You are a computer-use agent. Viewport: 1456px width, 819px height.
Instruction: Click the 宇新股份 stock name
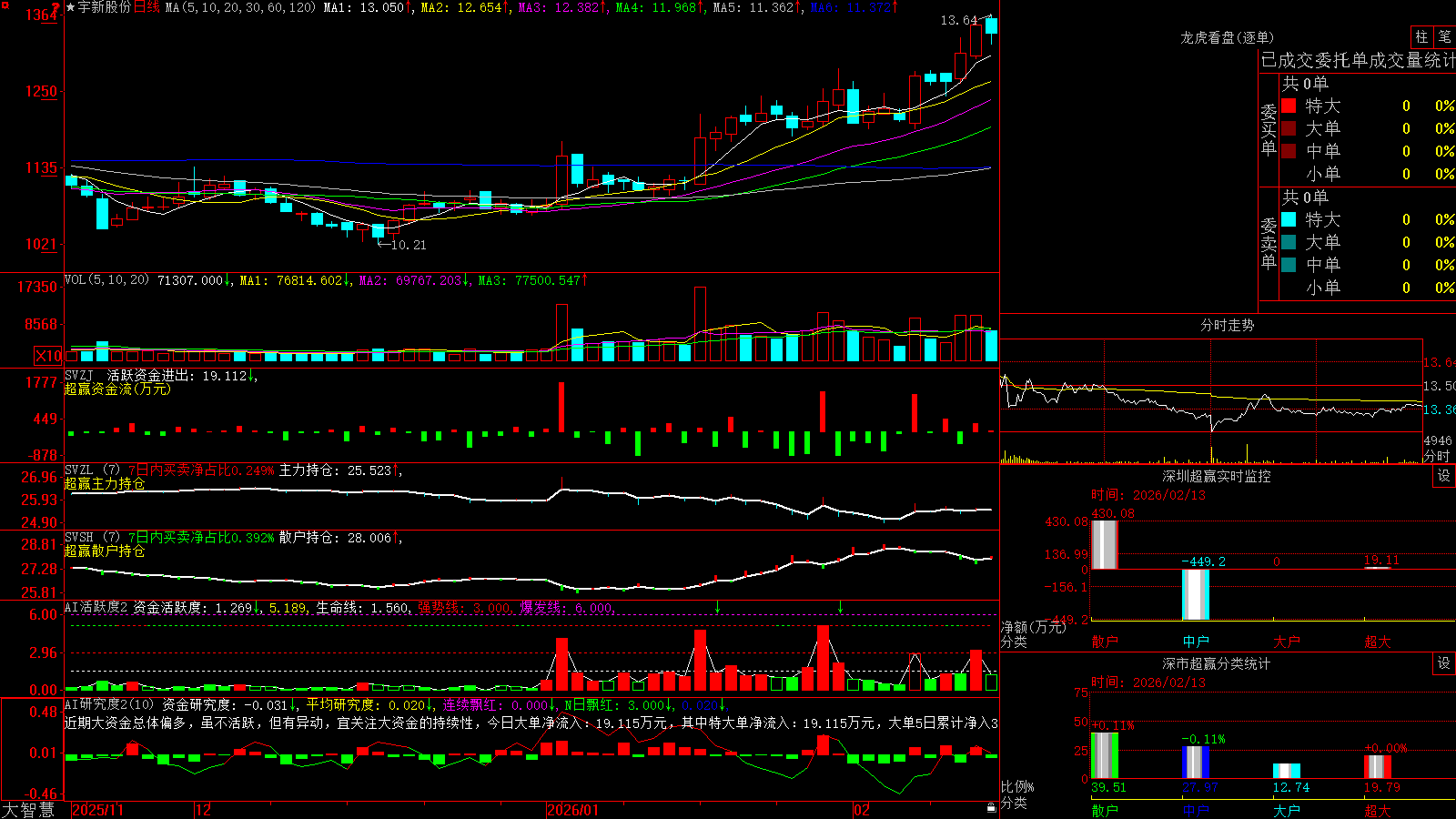pos(105,7)
